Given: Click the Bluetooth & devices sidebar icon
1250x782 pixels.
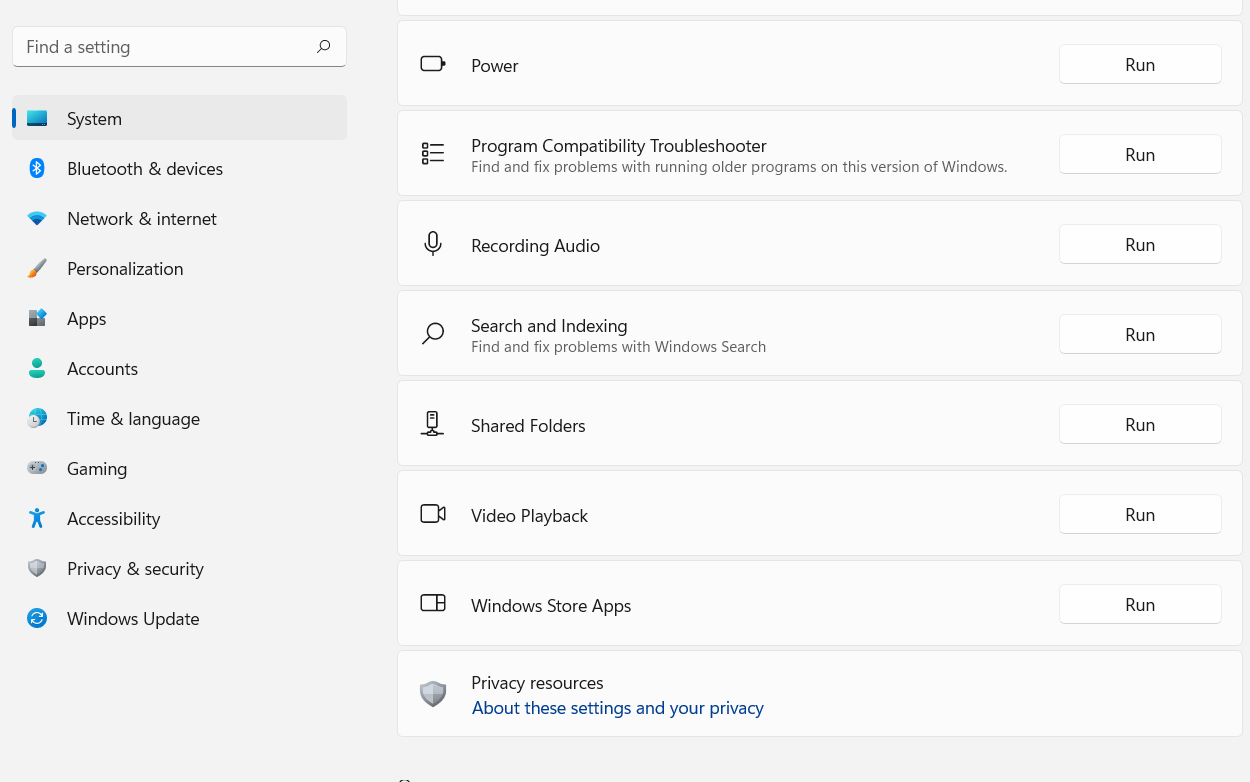Looking at the screenshot, I should coord(37,168).
